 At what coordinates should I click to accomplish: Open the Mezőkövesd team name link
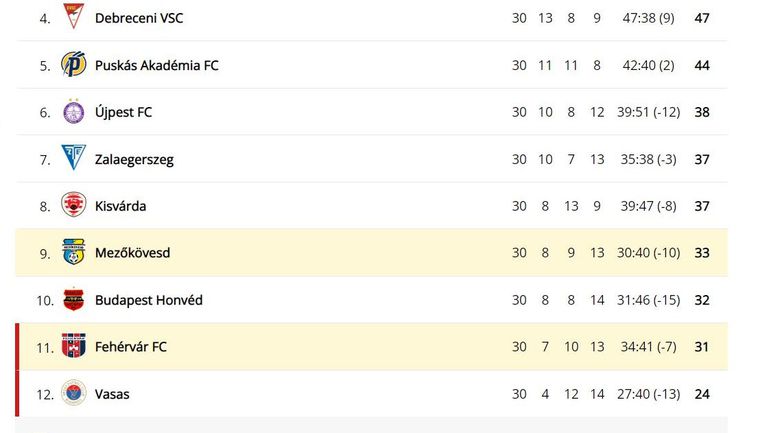point(132,253)
